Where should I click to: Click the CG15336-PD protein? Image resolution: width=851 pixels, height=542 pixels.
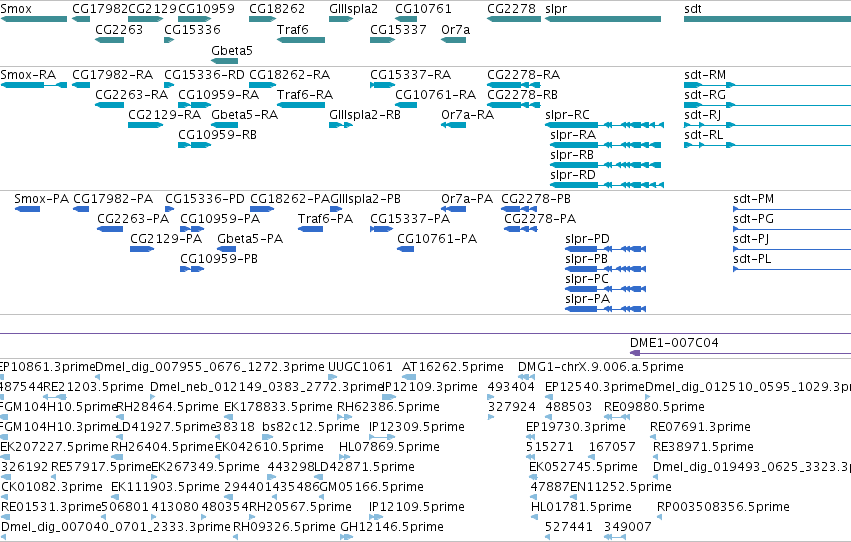pyautogui.click(x=169, y=209)
